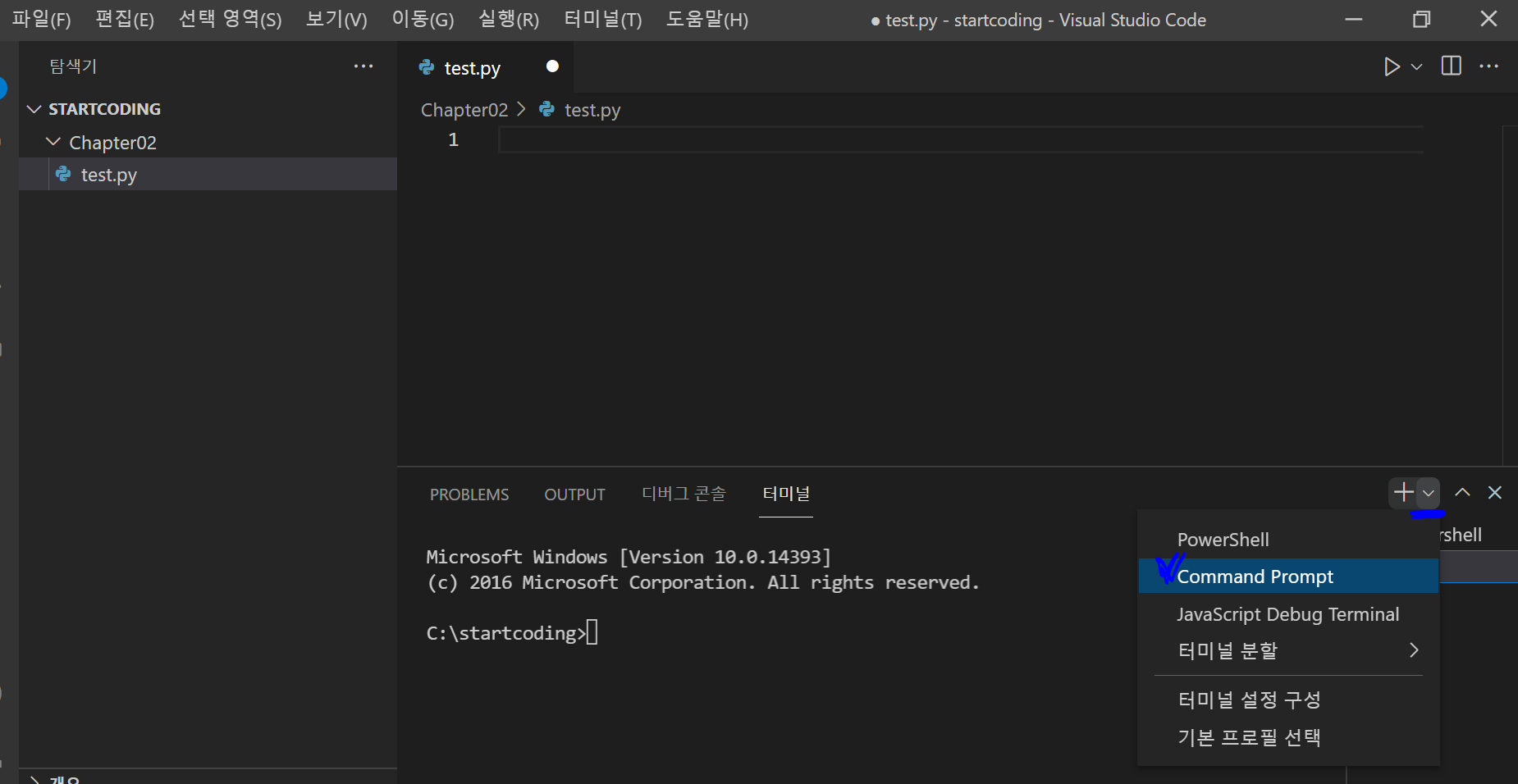Open the 실행(R) menu
The width and height of the screenshot is (1518, 784).
point(509,19)
